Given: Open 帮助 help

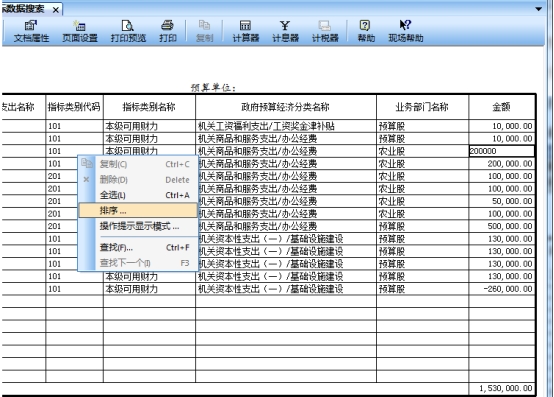Looking at the screenshot, I should click(366, 31).
